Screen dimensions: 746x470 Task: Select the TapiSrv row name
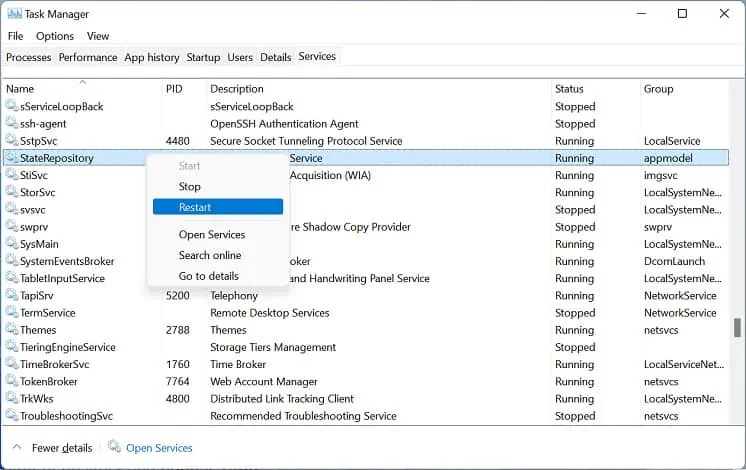[x=37, y=295]
